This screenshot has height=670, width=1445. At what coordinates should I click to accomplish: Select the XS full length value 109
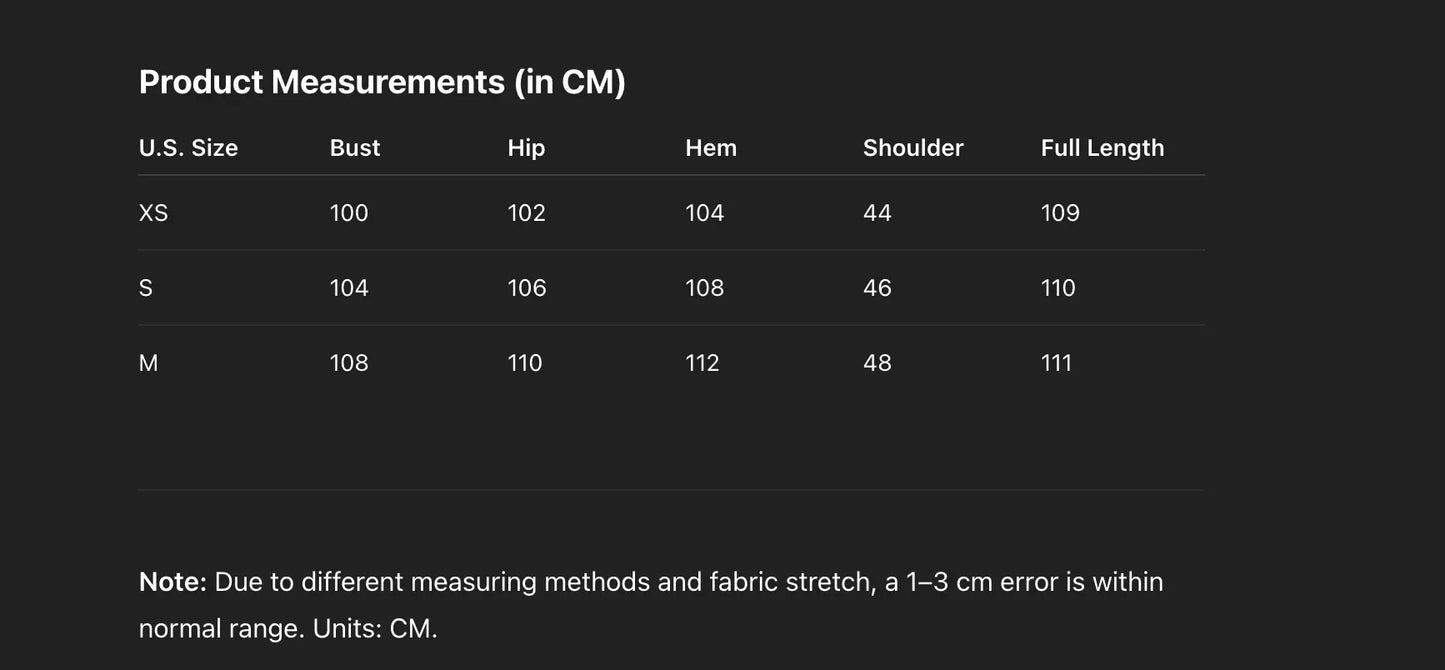point(1060,213)
